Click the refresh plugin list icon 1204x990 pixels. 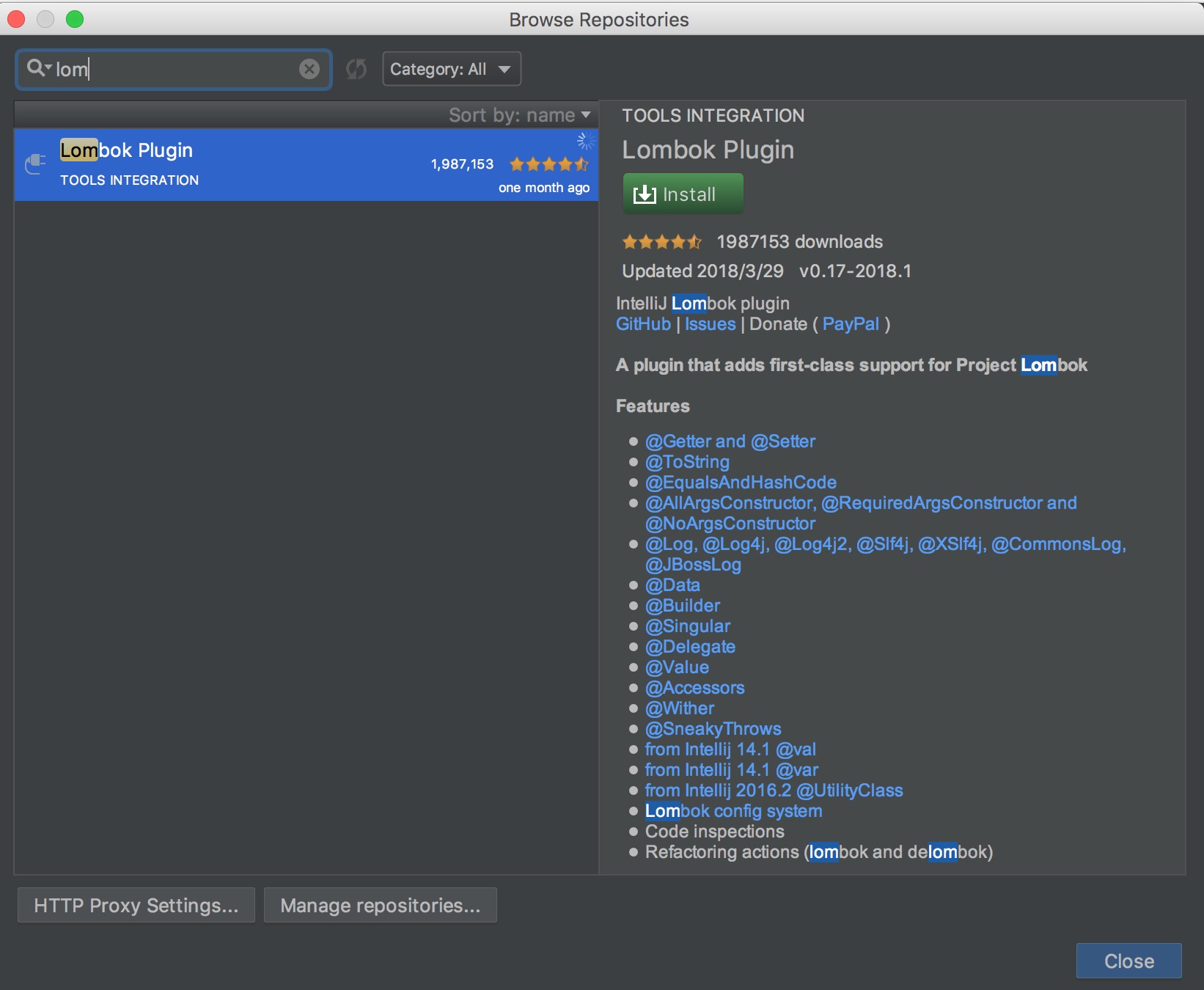click(x=356, y=69)
